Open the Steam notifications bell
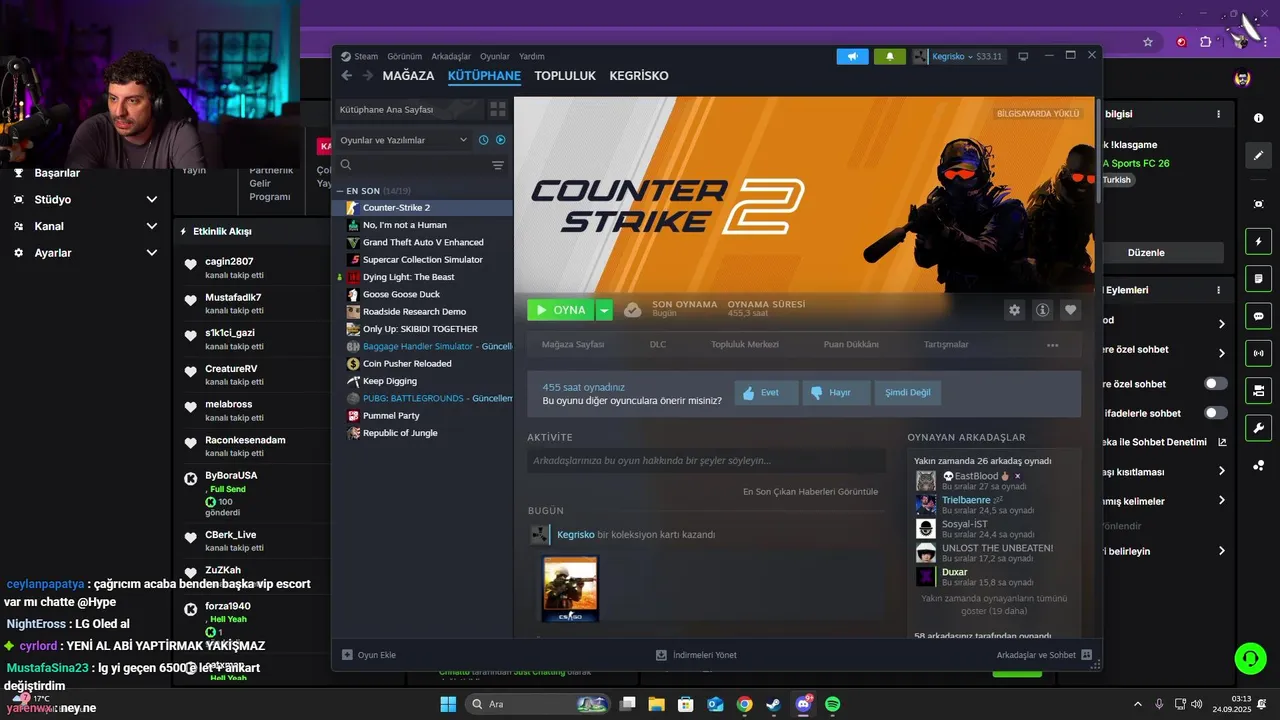Viewport: 1280px width, 720px height. click(x=889, y=57)
